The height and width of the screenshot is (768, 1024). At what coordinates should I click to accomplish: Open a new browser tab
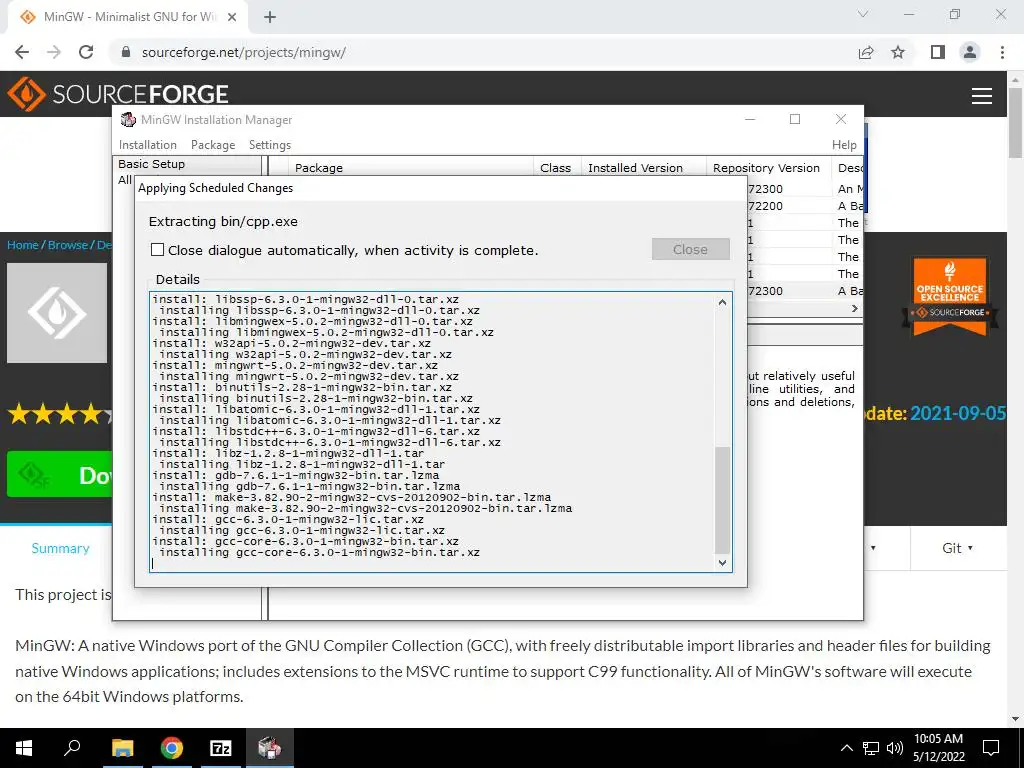tap(270, 17)
